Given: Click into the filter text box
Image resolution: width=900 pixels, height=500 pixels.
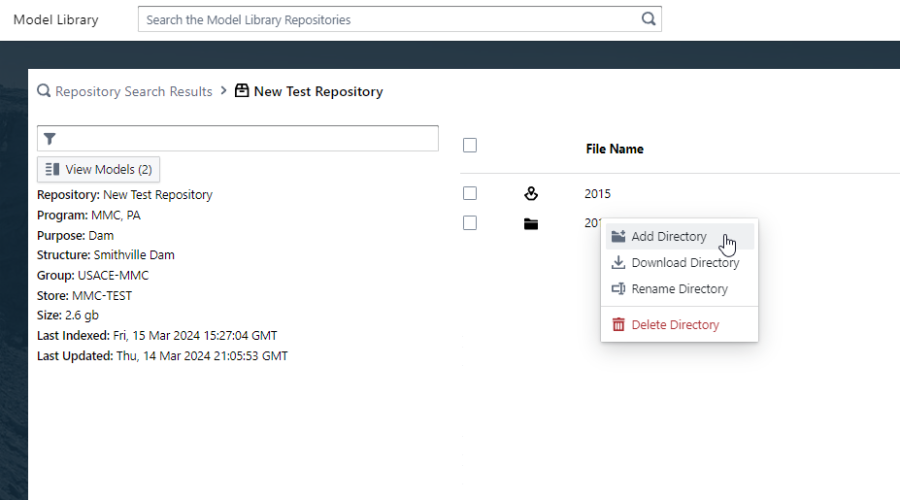Looking at the screenshot, I should [x=245, y=139].
